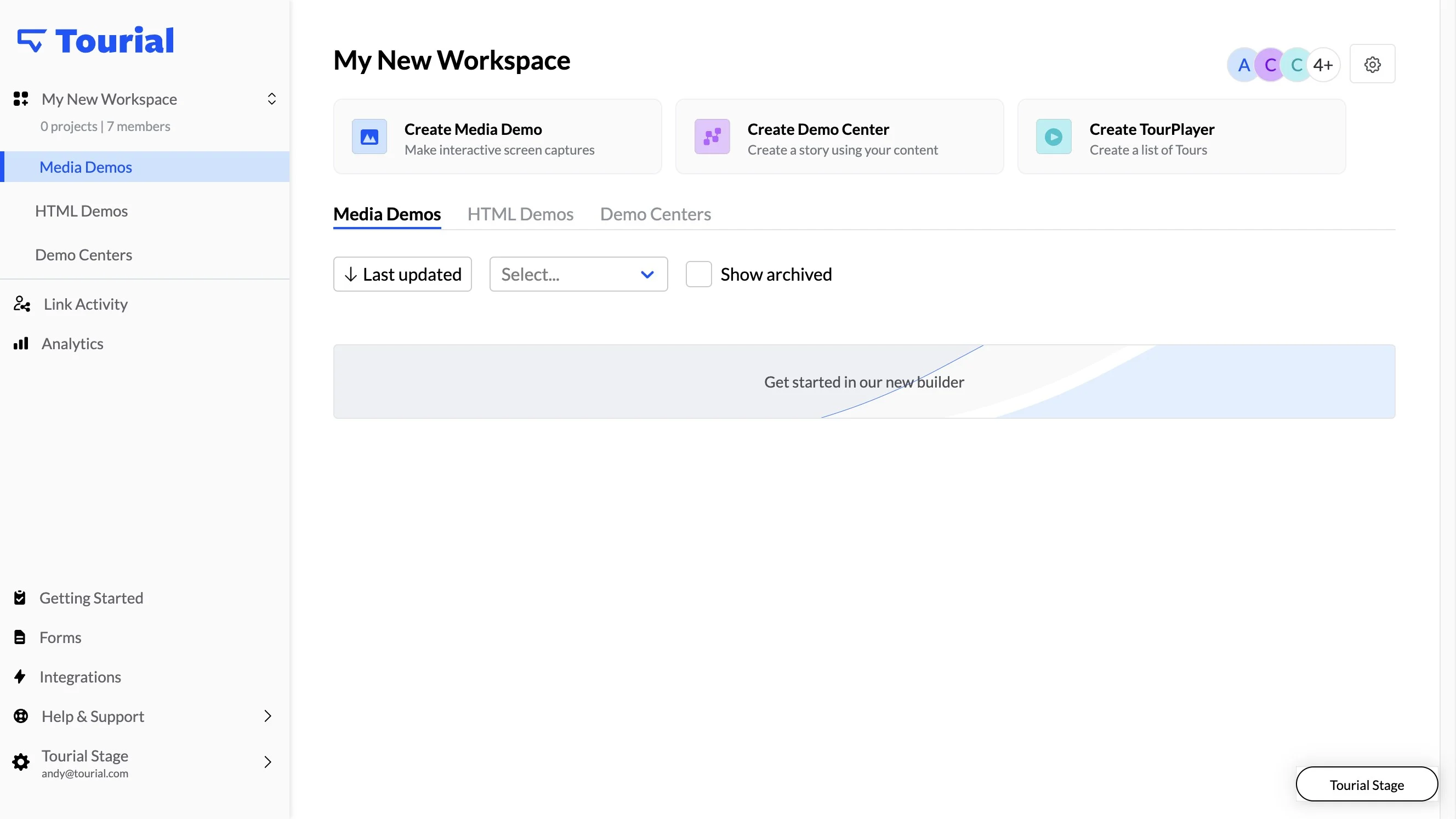The image size is (1456, 819).
Task: Expand the workspace switcher chevrons
Action: tap(271, 99)
